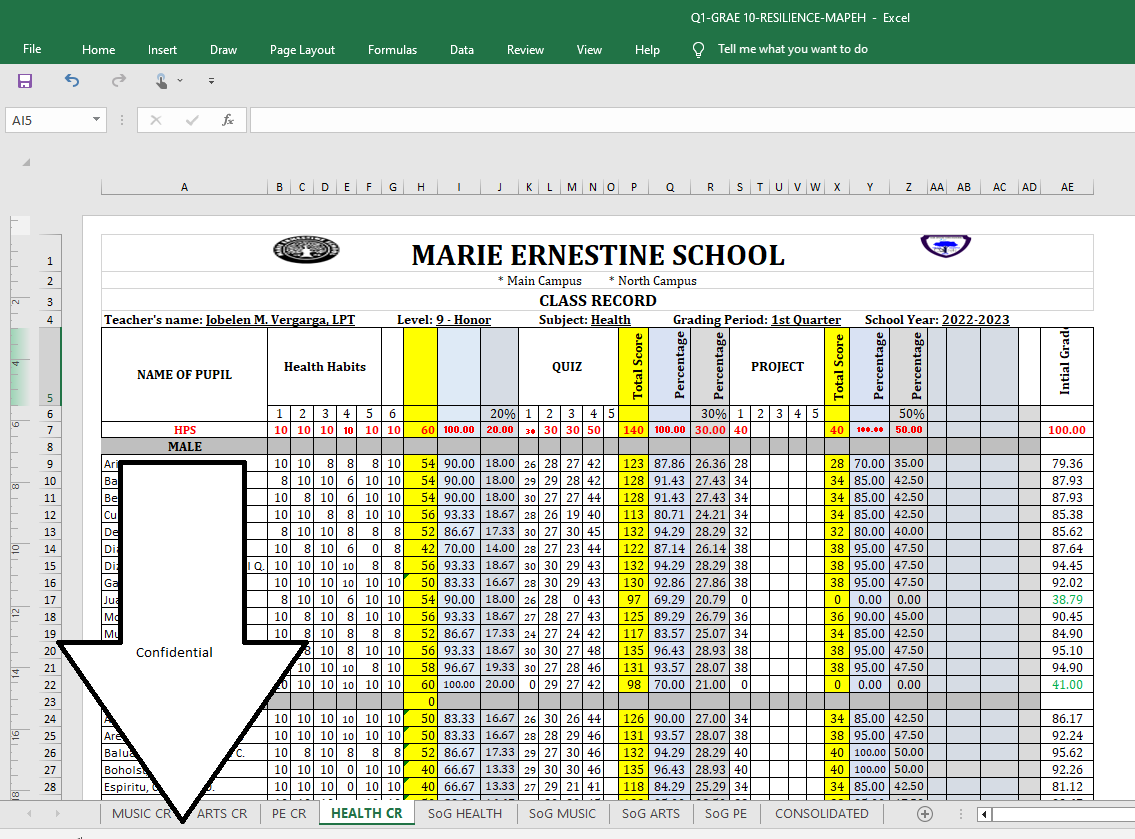Image resolution: width=1135 pixels, height=839 pixels.
Task: Select column H header
Action: point(421,187)
